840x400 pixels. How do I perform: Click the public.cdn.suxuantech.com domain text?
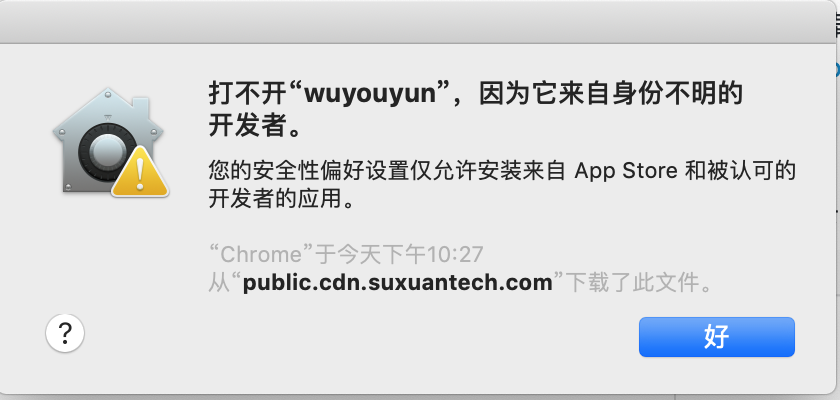coord(398,283)
